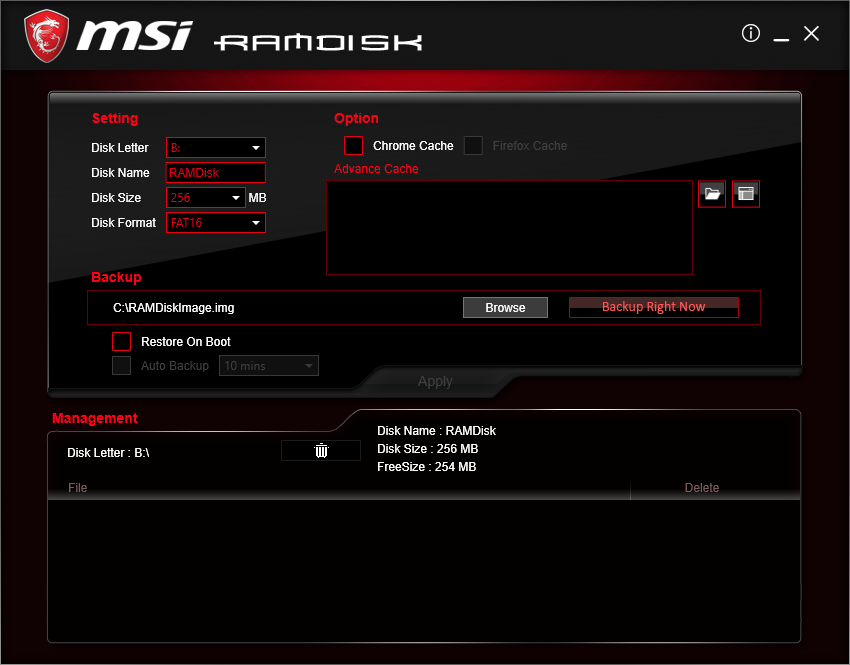This screenshot has height=665, width=850.
Task: Click the 'Disk Letter : B:\' text
Action: [x=108, y=453]
